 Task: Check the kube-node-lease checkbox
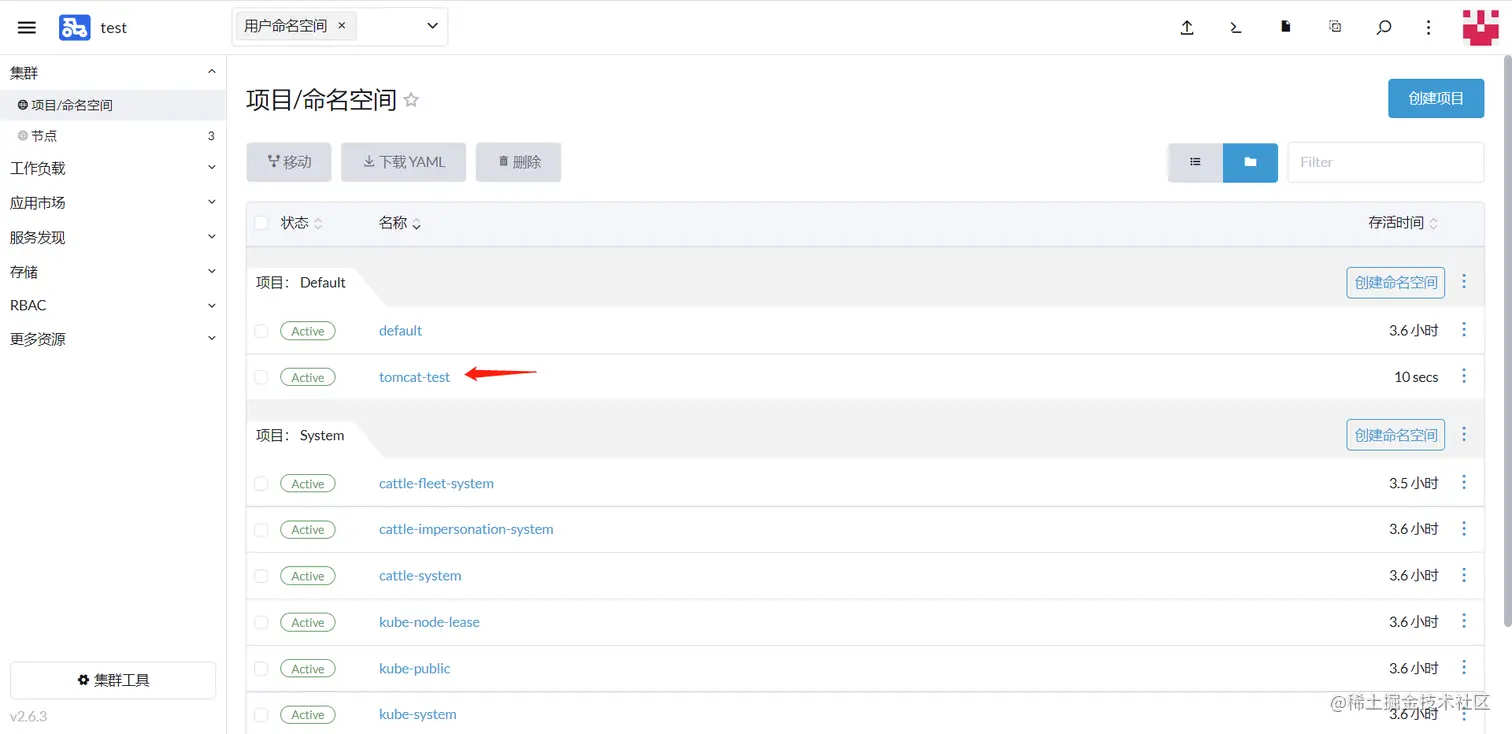(x=261, y=622)
